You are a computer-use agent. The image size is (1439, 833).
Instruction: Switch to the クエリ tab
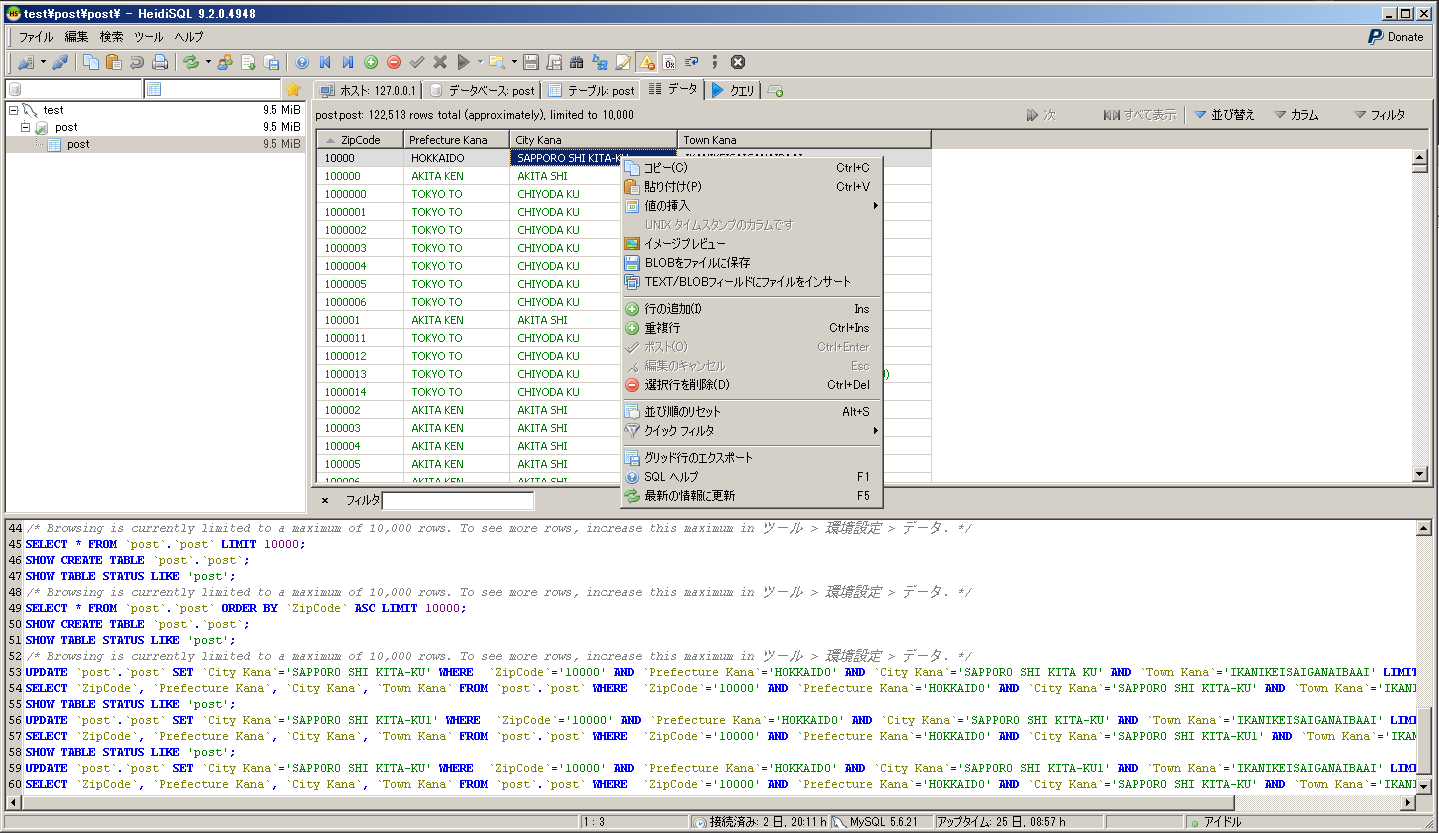pyautogui.click(x=733, y=90)
